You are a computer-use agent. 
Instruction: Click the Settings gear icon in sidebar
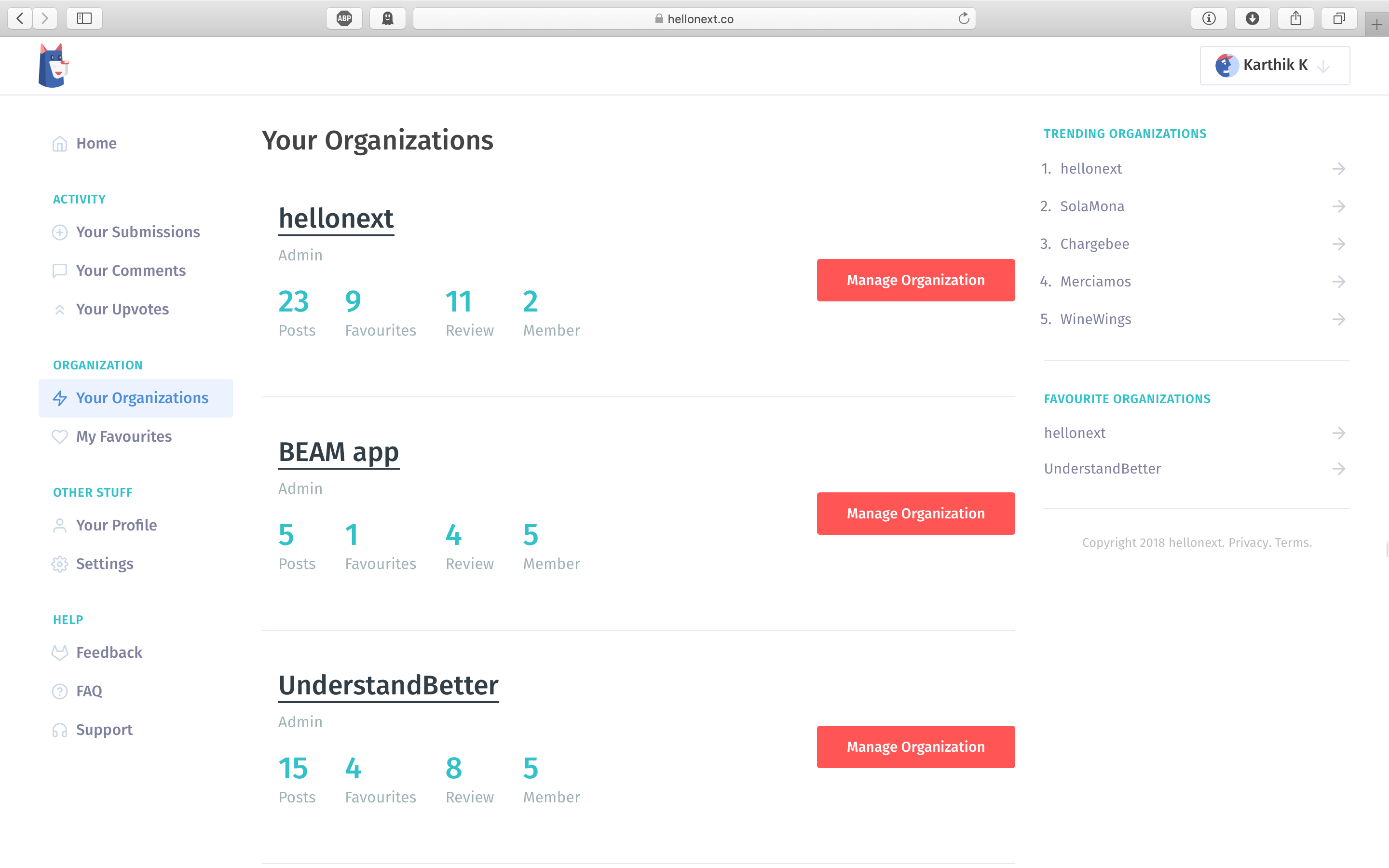[60, 564]
